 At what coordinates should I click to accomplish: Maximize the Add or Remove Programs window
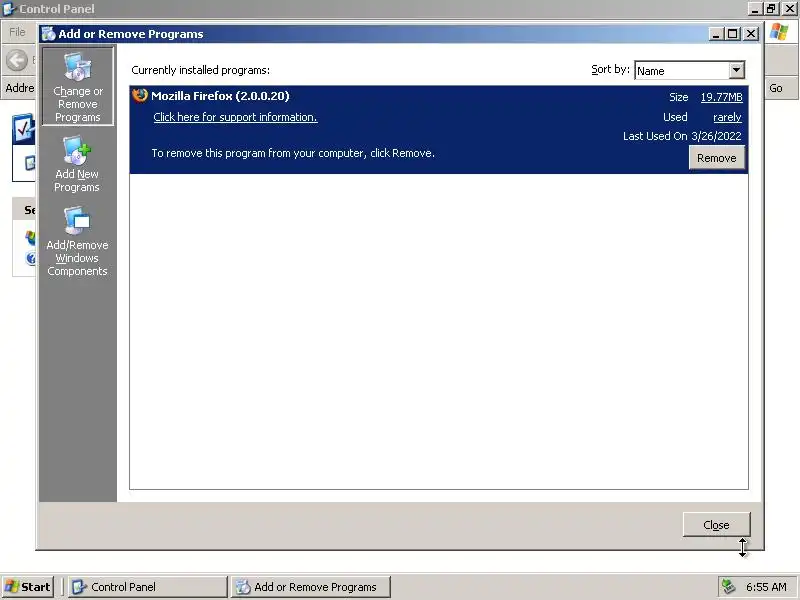[x=733, y=34]
